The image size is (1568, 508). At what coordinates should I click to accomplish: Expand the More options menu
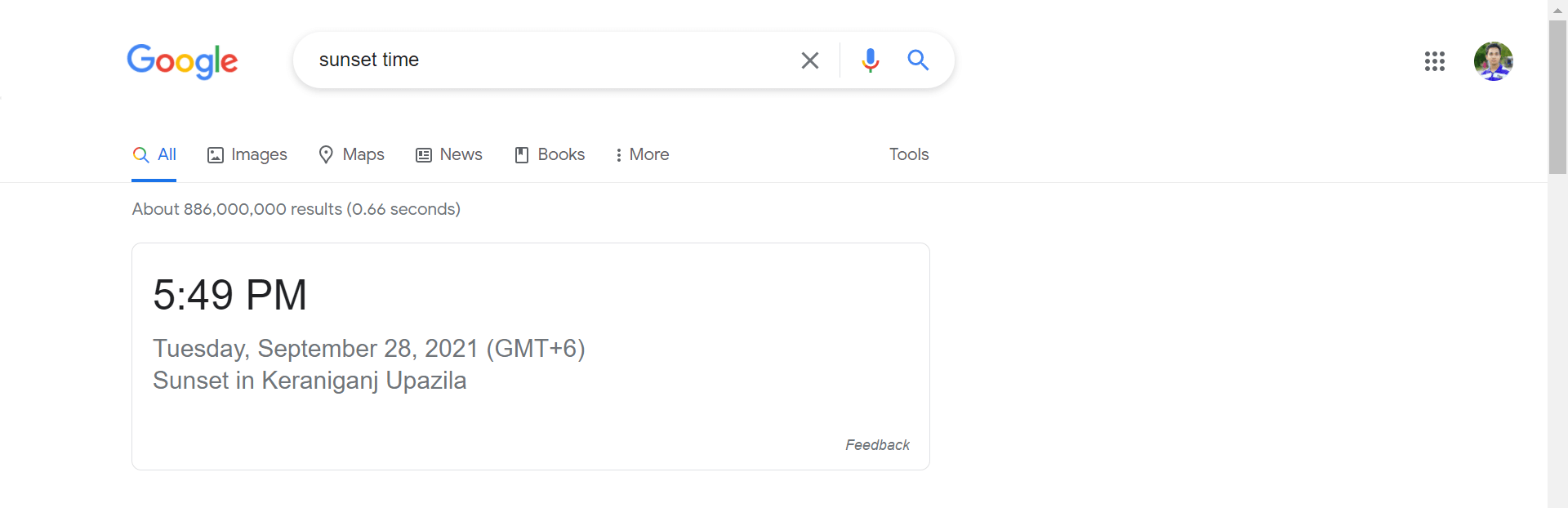(642, 154)
